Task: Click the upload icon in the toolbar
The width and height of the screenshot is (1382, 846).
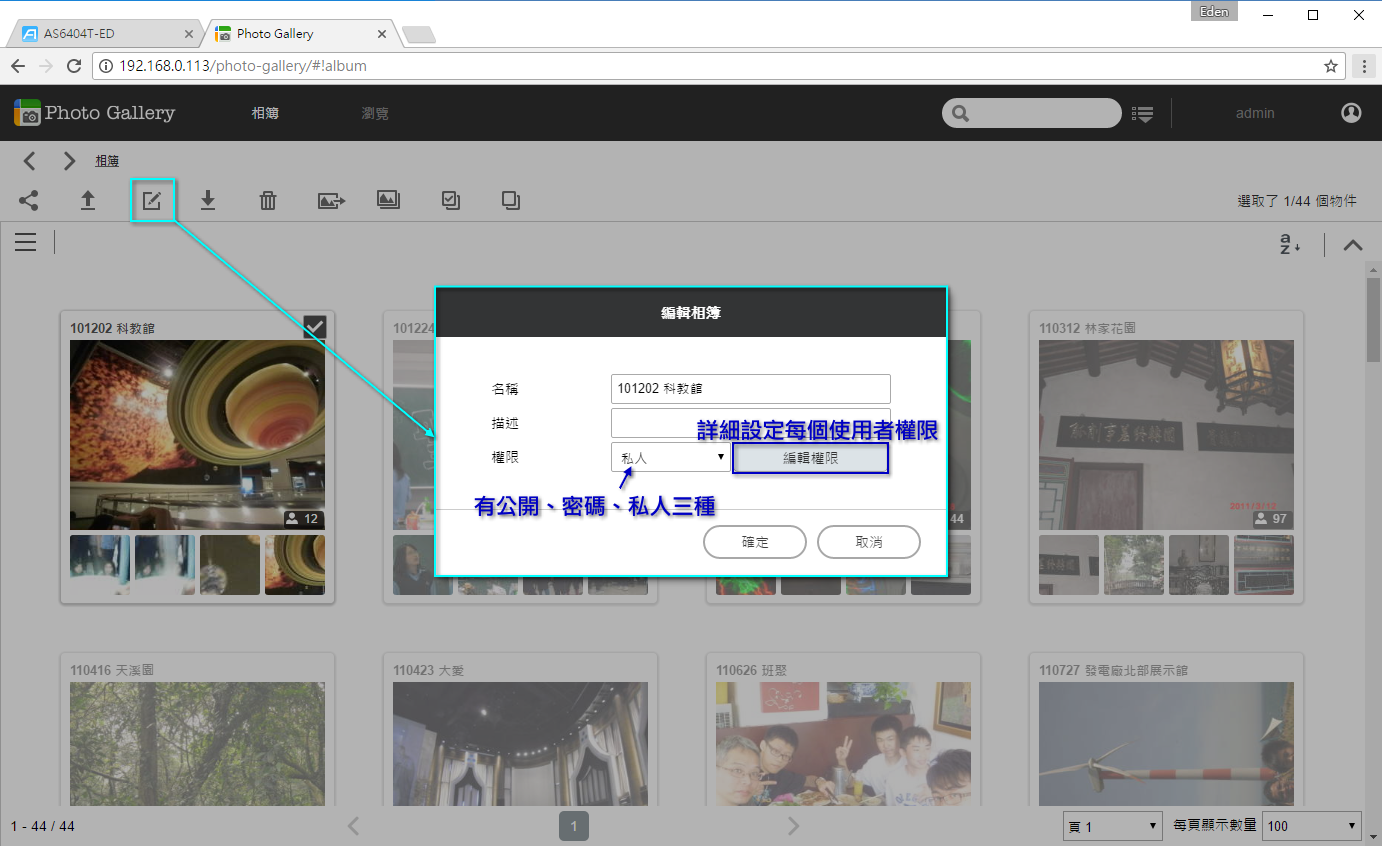Action: pyautogui.click(x=88, y=200)
